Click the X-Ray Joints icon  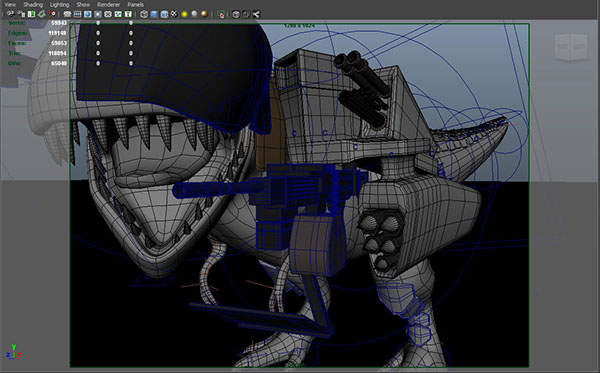256,14
